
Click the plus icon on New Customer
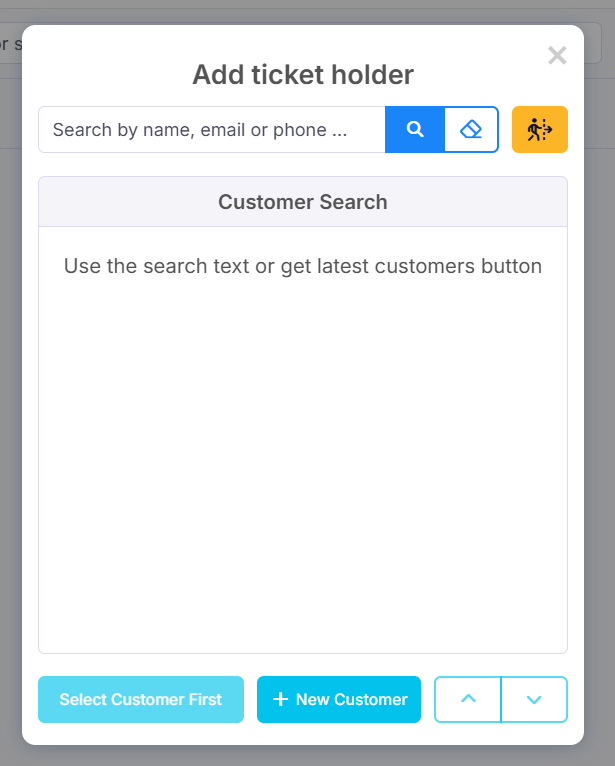(x=280, y=699)
